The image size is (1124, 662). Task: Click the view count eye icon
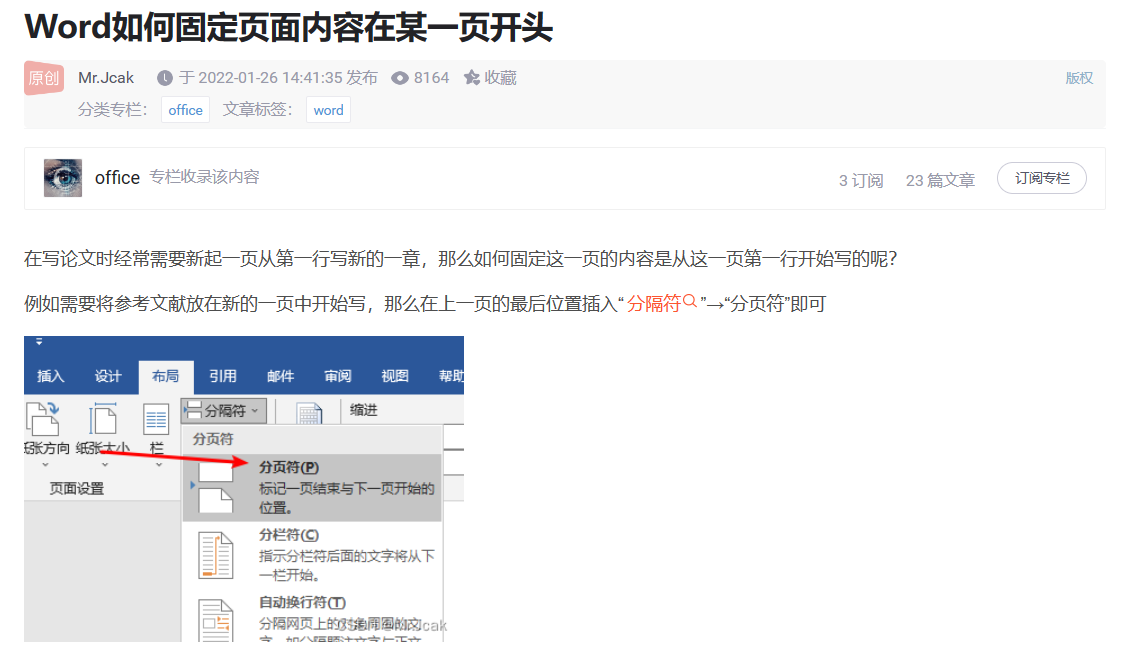tap(399, 78)
